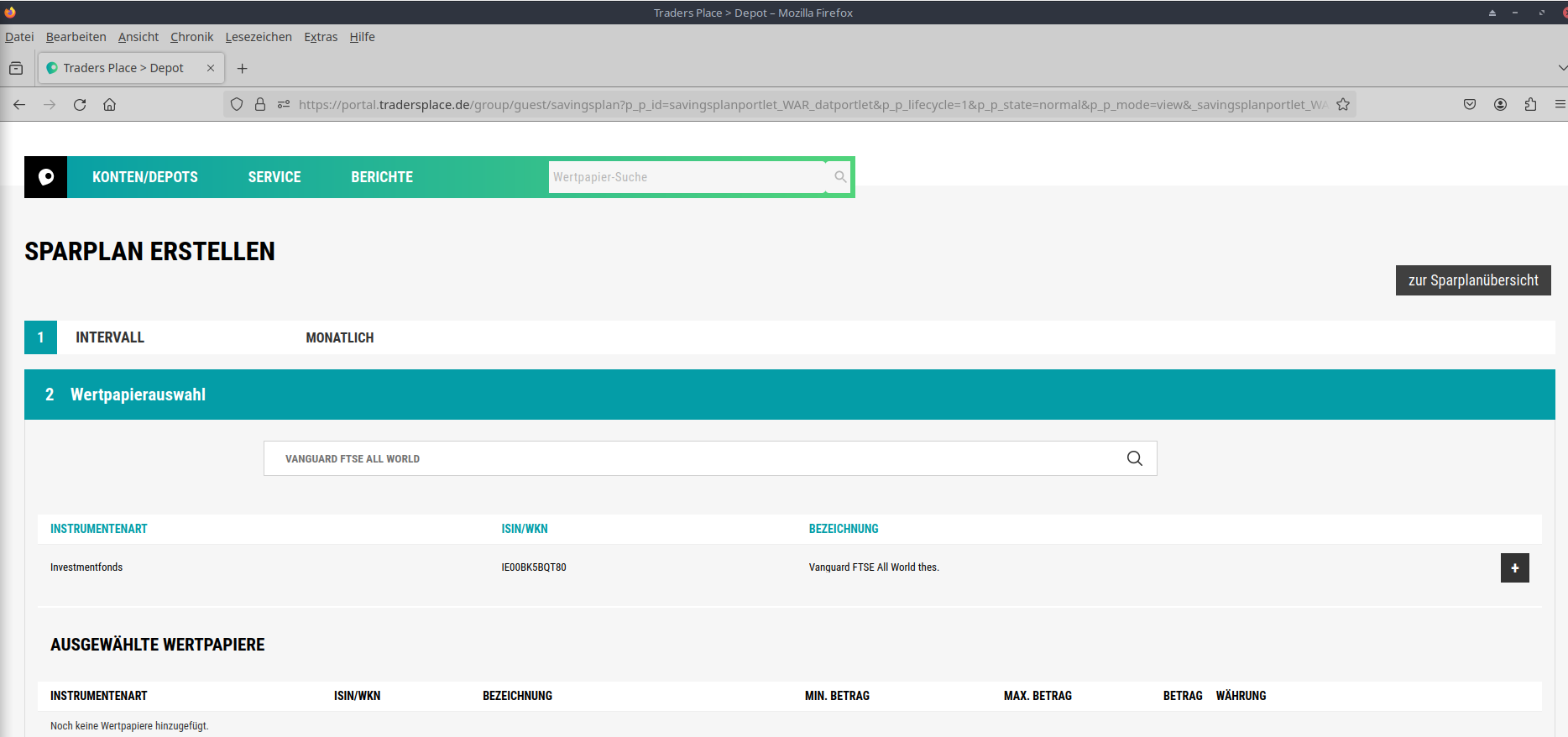Open the SERVICE navigation menu
The image size is (1568, 737).
point(274,177)
